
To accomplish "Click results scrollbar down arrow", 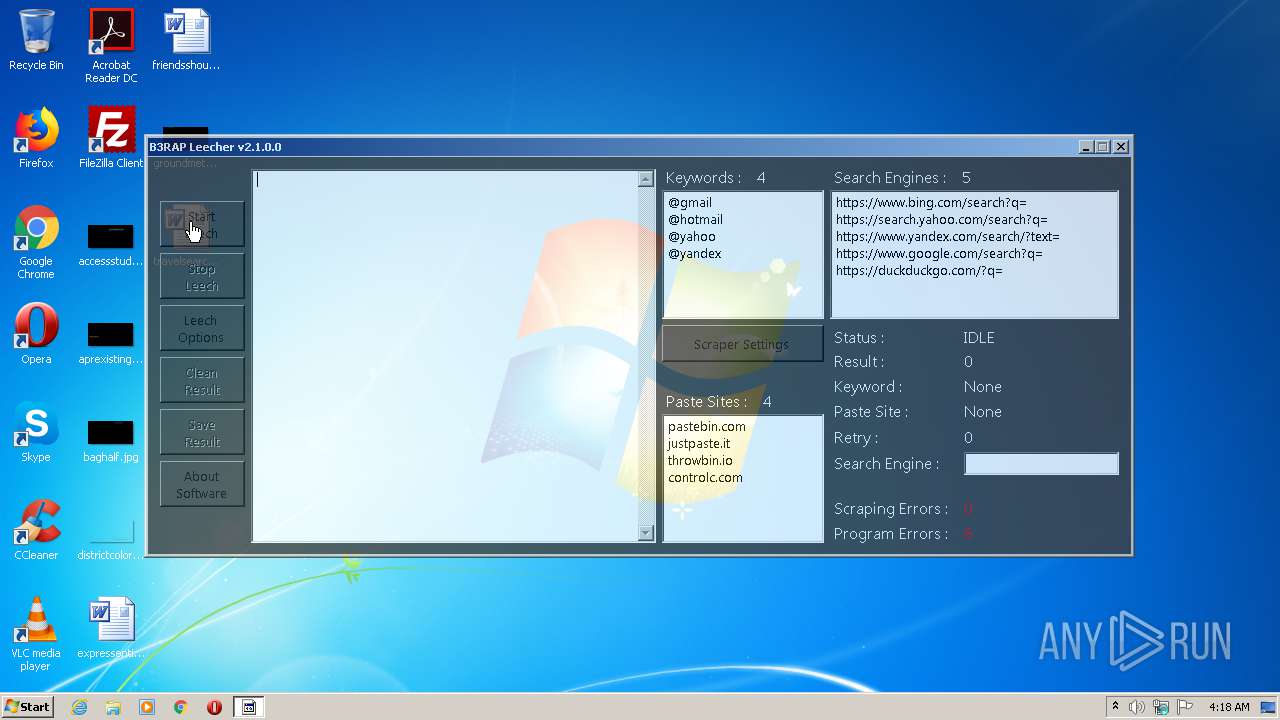I will click(x=645, y=533).
